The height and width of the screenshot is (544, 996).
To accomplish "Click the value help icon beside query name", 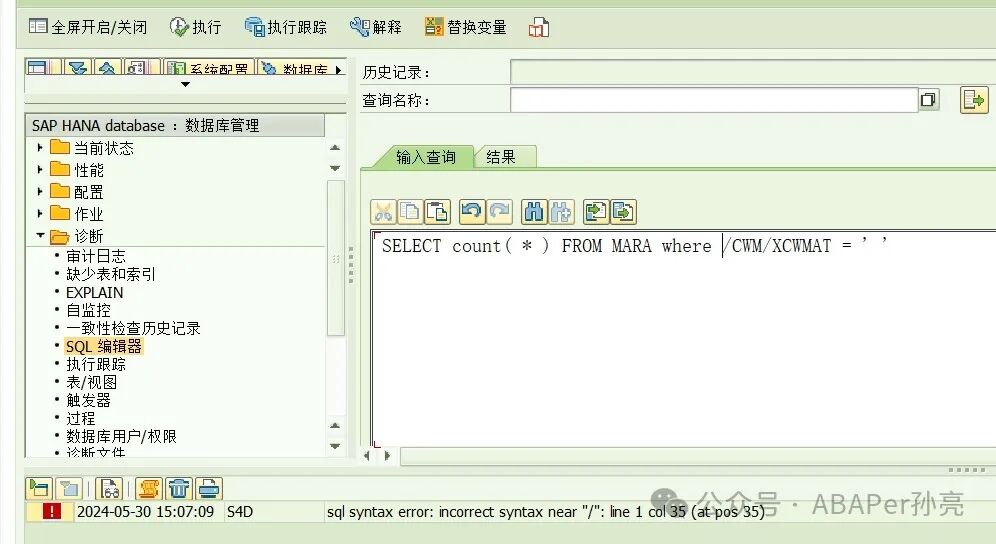I will tap(929, 100).
